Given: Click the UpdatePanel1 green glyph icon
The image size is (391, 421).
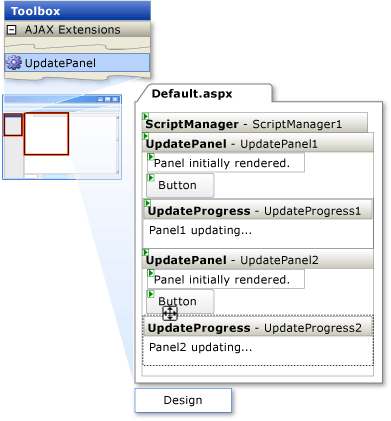Looking at the screenshot, I should [x=145, y=136].
